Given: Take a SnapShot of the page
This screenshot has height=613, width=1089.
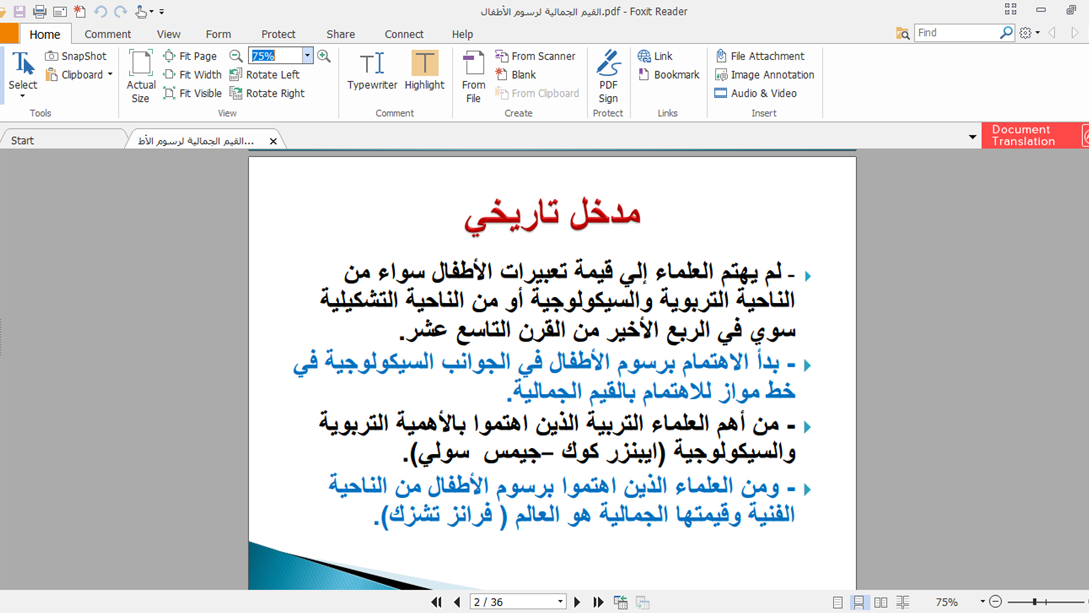Looking at the screenshot, I should [x=76, y=56].
